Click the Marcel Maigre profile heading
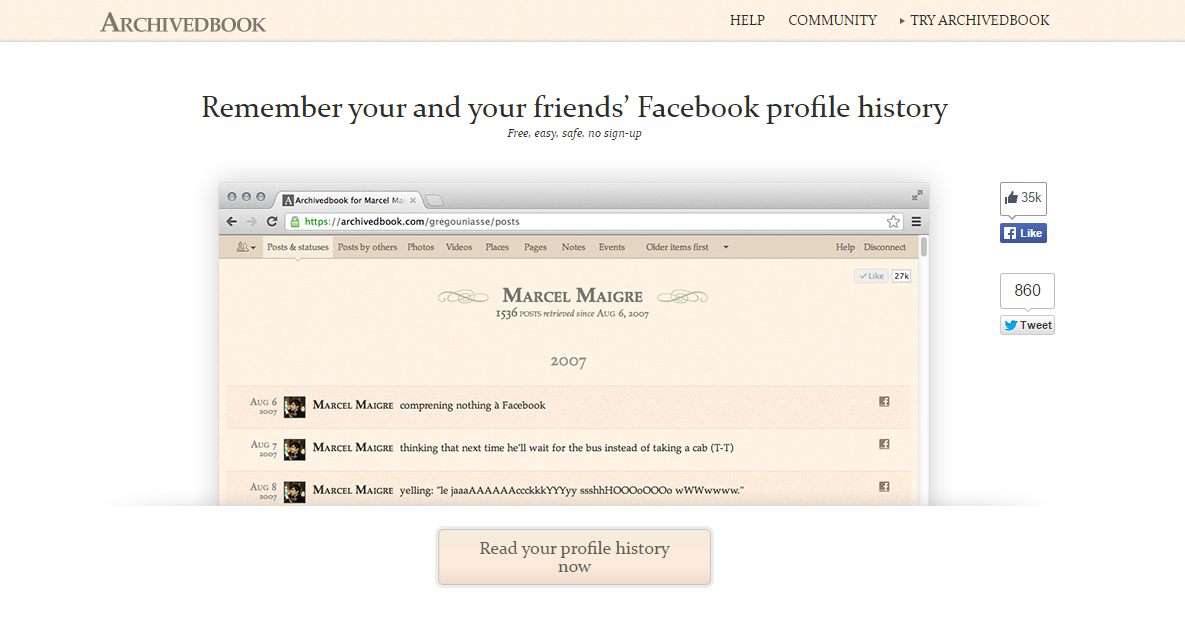Viewport: 1185px width, 636px height. click(573, 295)
